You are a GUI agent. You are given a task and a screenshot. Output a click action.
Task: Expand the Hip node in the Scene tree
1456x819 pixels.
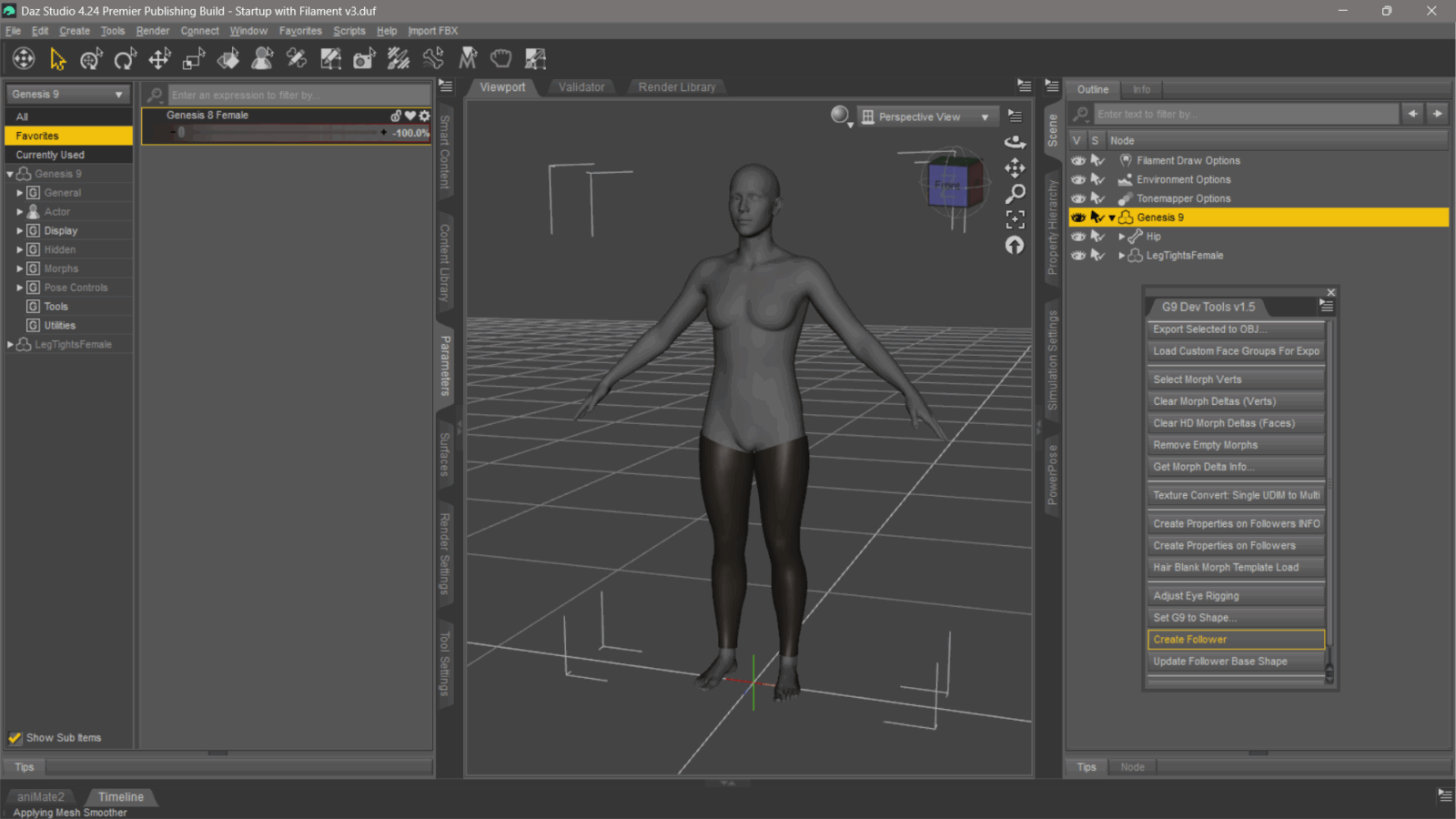[1120, 236]
